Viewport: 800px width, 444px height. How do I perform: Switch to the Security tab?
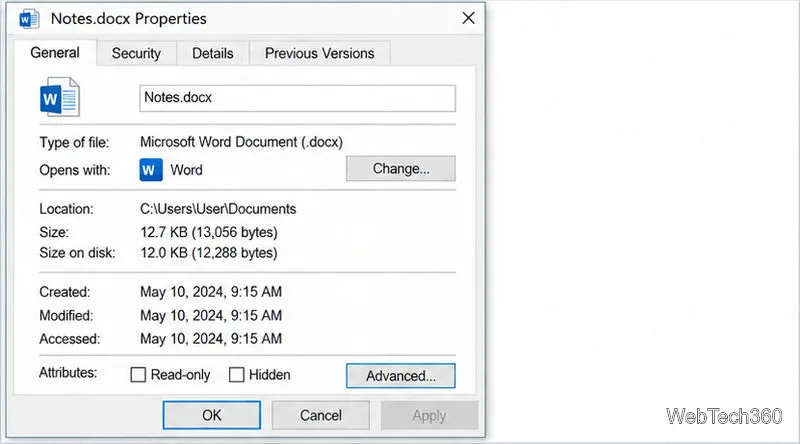[136, 53]
